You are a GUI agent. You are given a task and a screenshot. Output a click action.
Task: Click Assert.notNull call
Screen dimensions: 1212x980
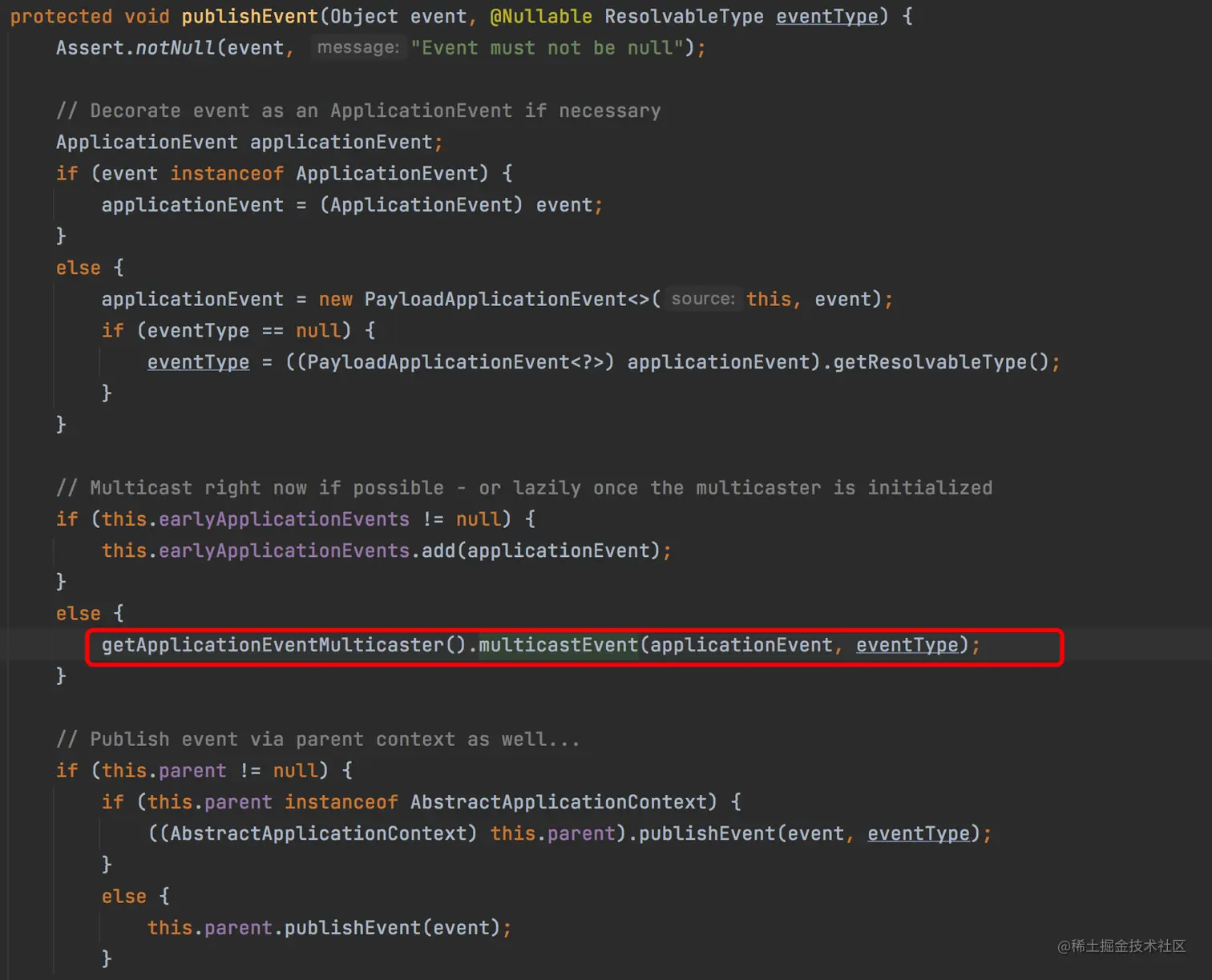click(135, 48)
